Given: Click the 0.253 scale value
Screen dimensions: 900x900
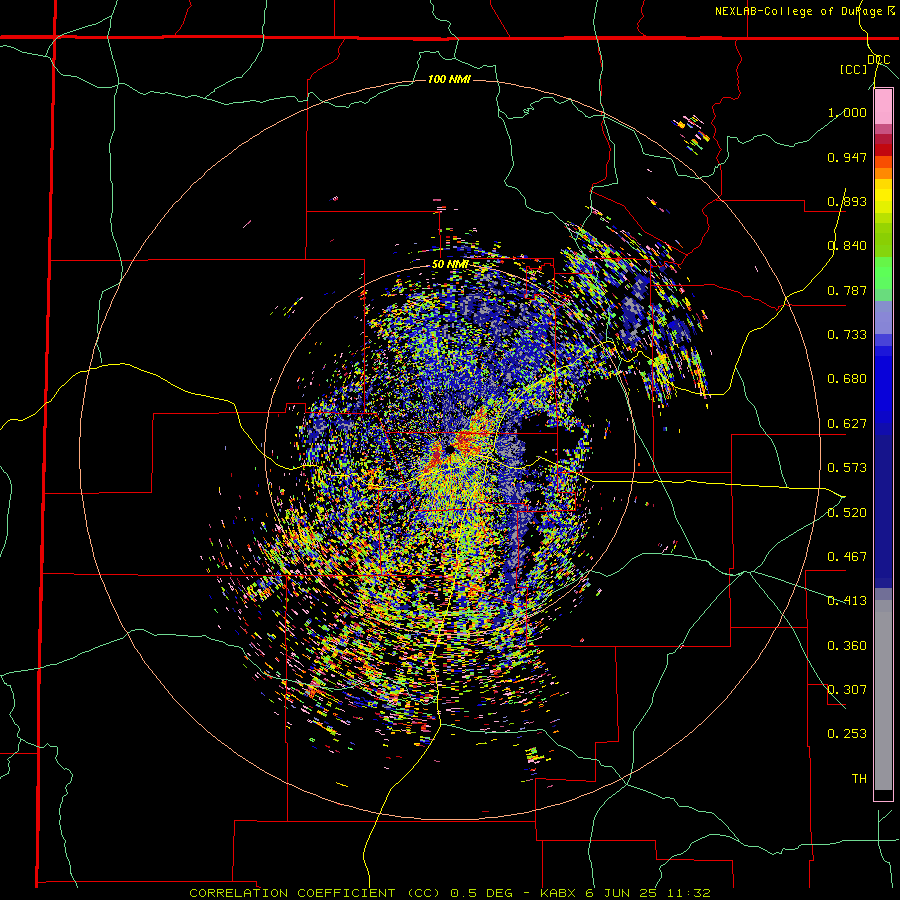Looking at the screenshot, I should pyautogui.click(x=847, y=734).
